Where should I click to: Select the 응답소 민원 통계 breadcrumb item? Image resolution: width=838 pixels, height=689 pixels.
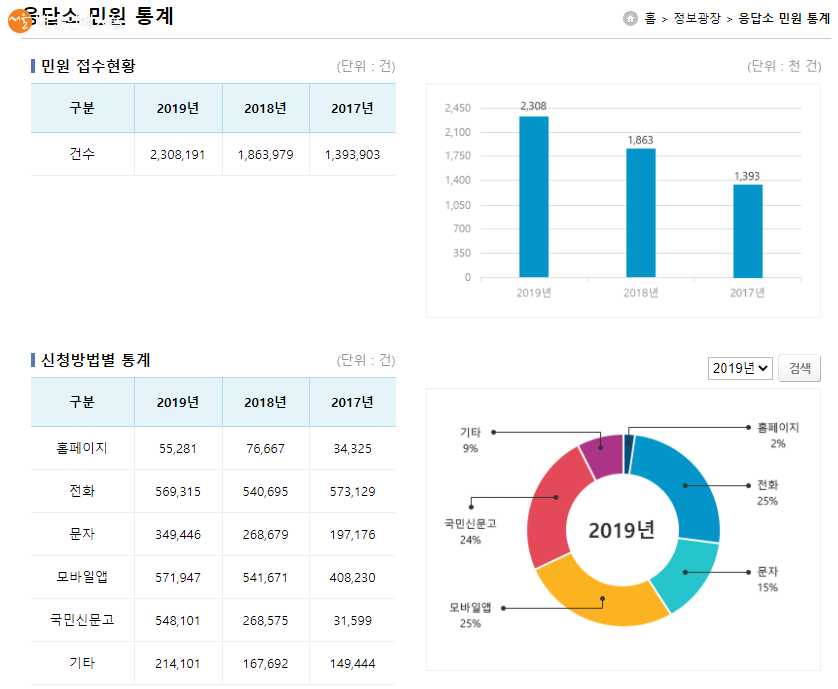tap(783, 18)
